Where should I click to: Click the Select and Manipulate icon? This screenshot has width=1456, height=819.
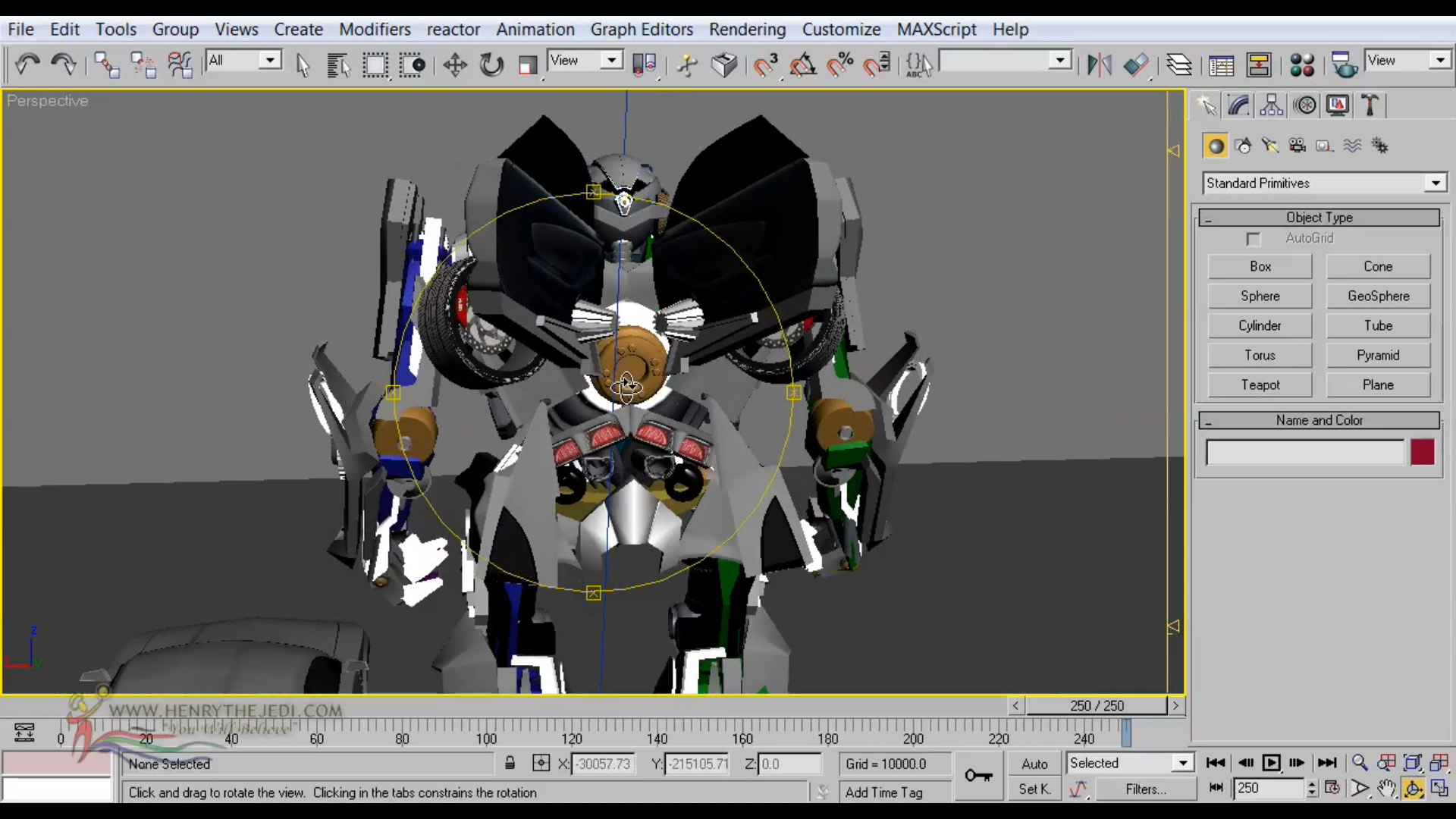[x=688, y=65]
